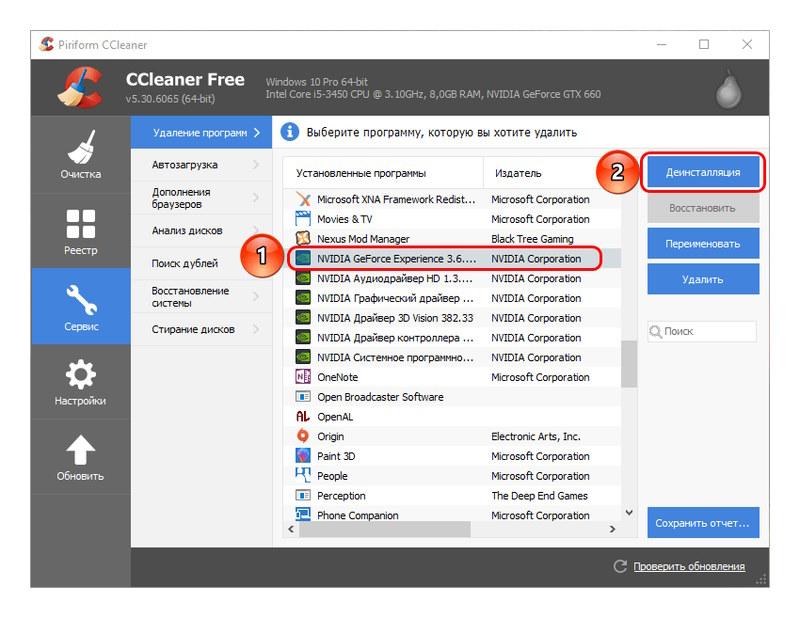
Task: Open Анализ дисков menu item
Action: pyautogui.click(x=202, y=231)
